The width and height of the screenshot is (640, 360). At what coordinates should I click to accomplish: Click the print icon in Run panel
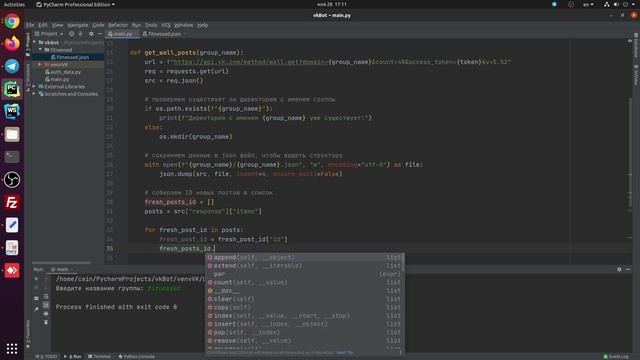tap(46, 313)
